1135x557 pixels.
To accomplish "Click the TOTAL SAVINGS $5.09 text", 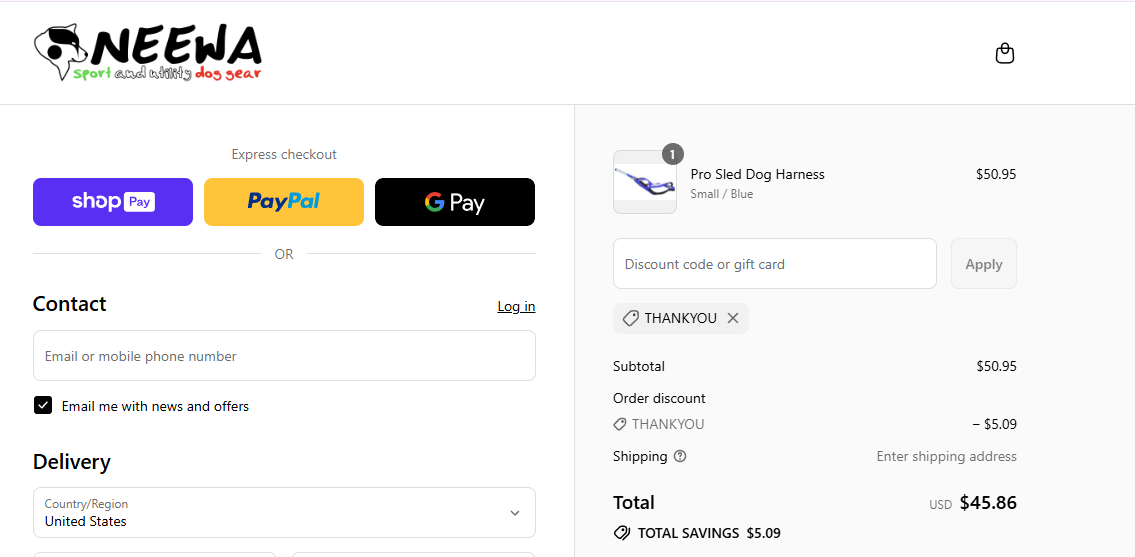I will pos(709,533).
